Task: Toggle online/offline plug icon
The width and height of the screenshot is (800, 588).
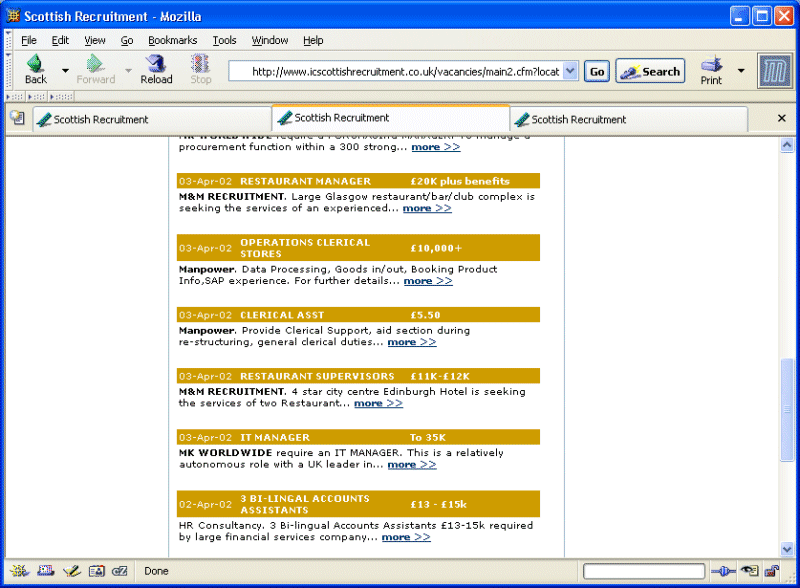Action: pyautogui.click(x=723, y=571)
